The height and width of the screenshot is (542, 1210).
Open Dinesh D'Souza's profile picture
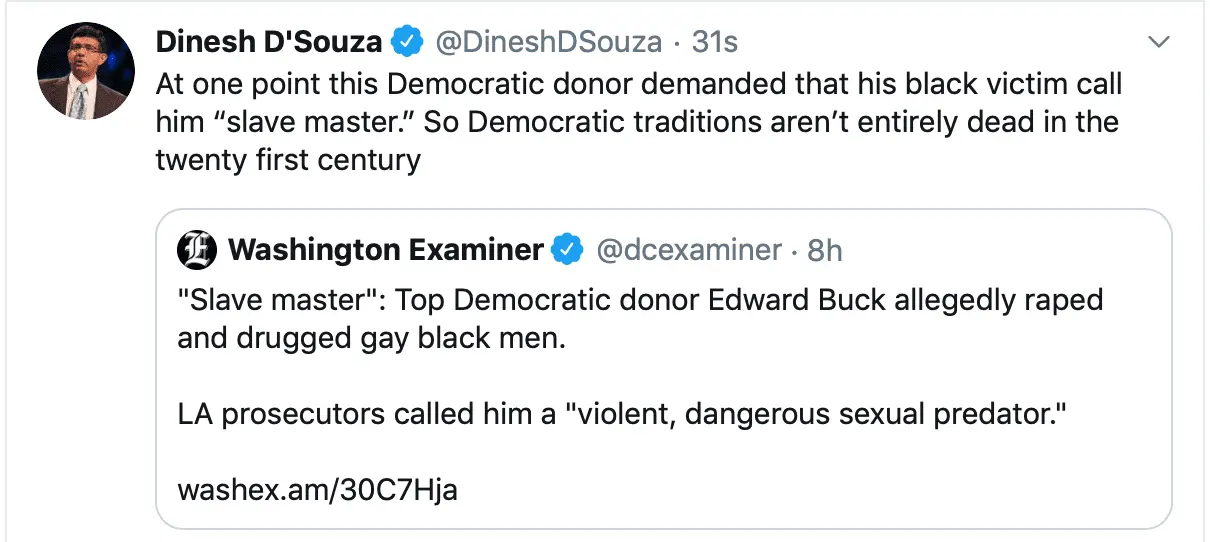(x=86, y=72)
